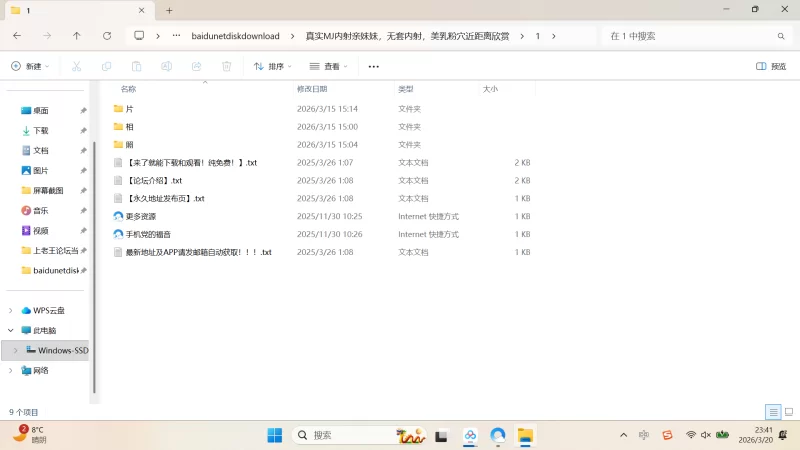This screenshot has width=800, height=450.
Task: Switch to details view in status bar
Action: coord(772,412)
